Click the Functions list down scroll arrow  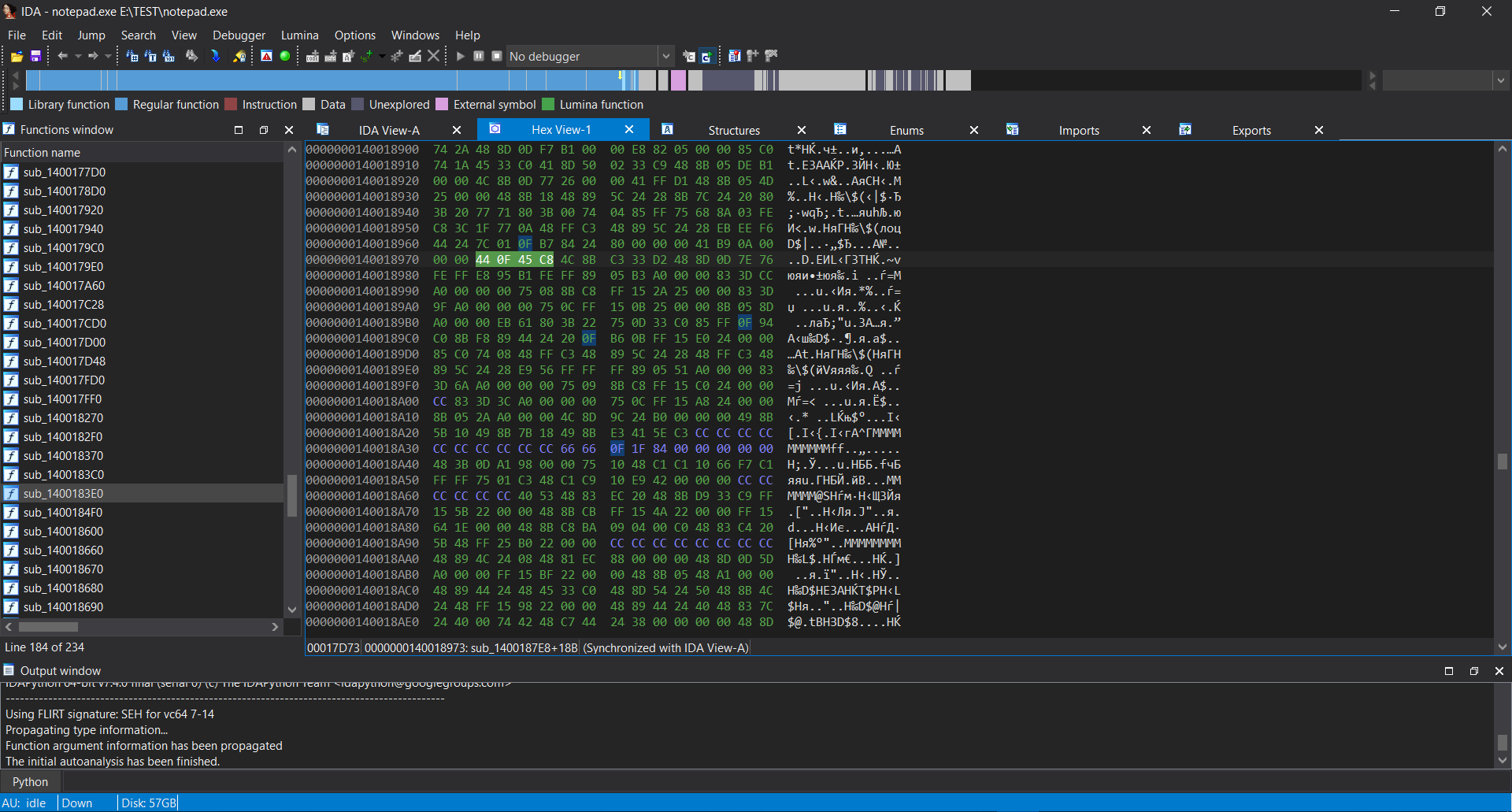(x=292, y=610)
